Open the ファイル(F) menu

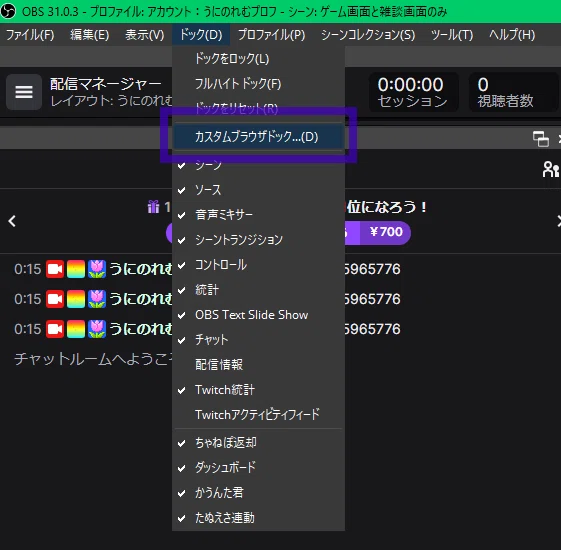[x=30, y=35]
